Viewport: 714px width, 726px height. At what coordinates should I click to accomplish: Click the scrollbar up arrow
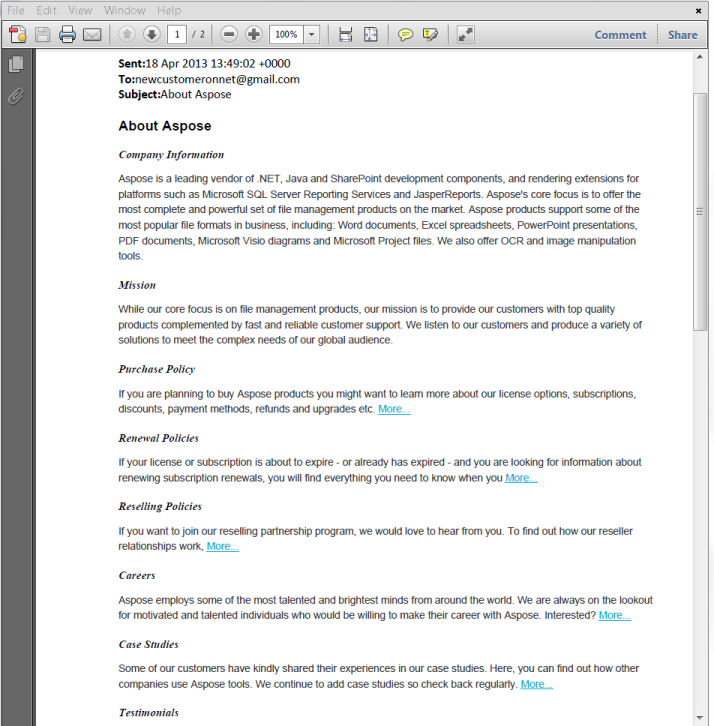coord(700,56)
